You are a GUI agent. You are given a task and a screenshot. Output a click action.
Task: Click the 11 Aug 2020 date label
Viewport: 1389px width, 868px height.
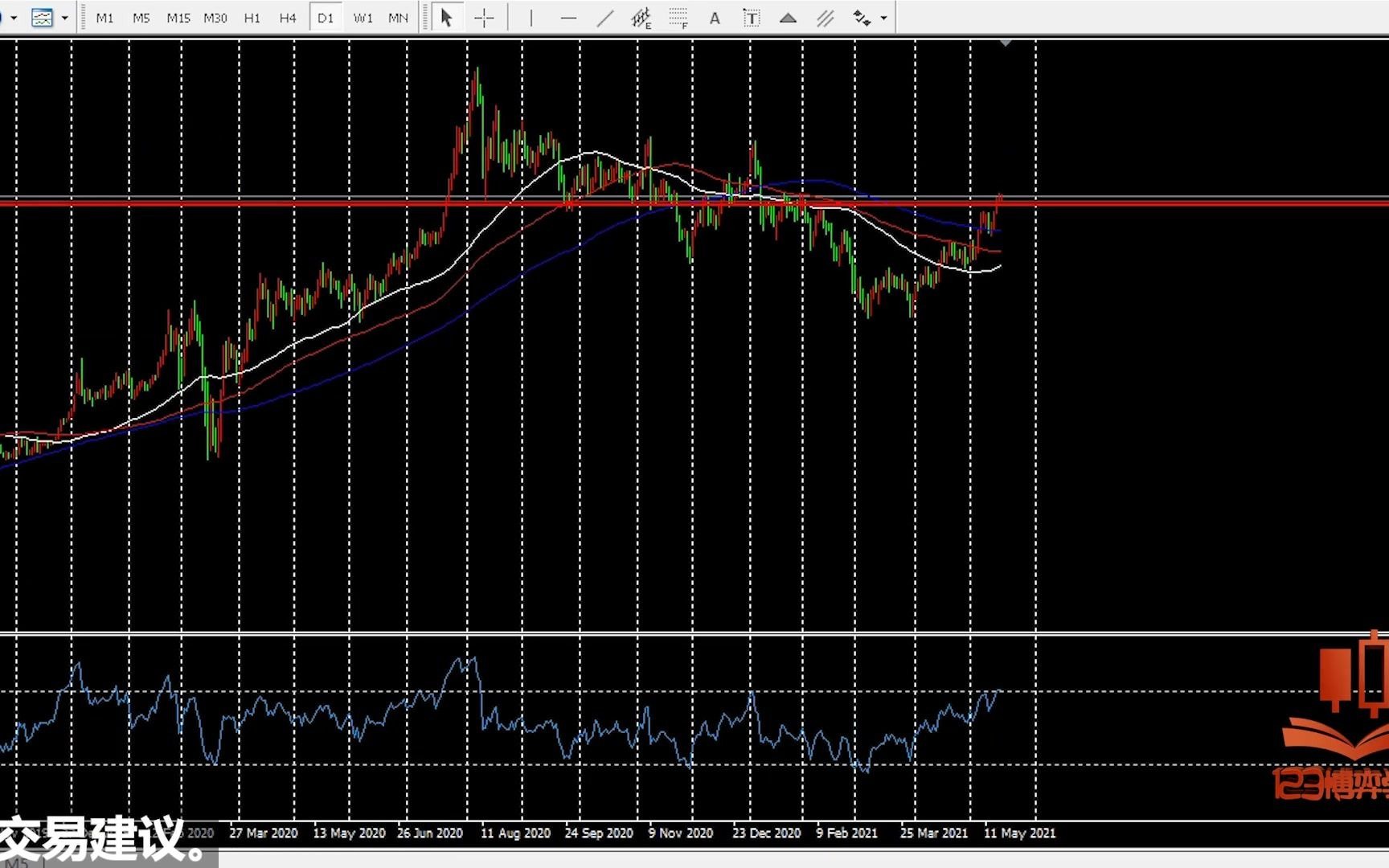point(515,833)
